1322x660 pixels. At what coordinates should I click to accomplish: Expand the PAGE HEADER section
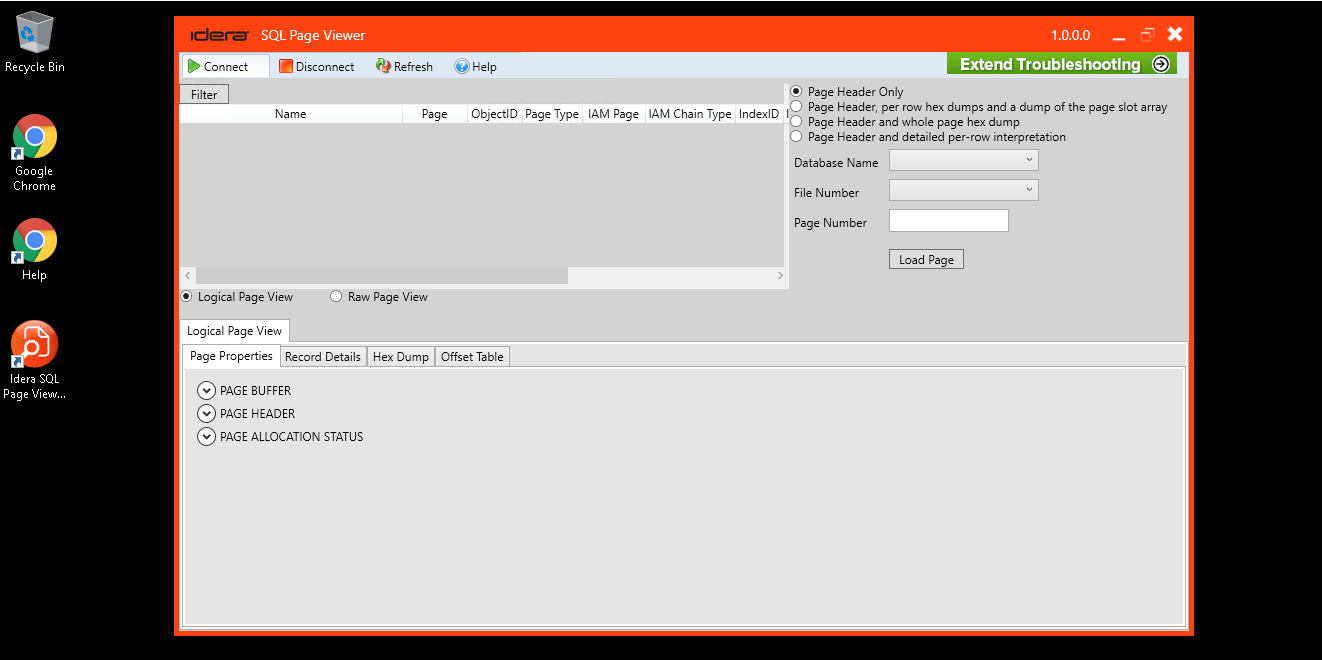[x=207, y=413]
